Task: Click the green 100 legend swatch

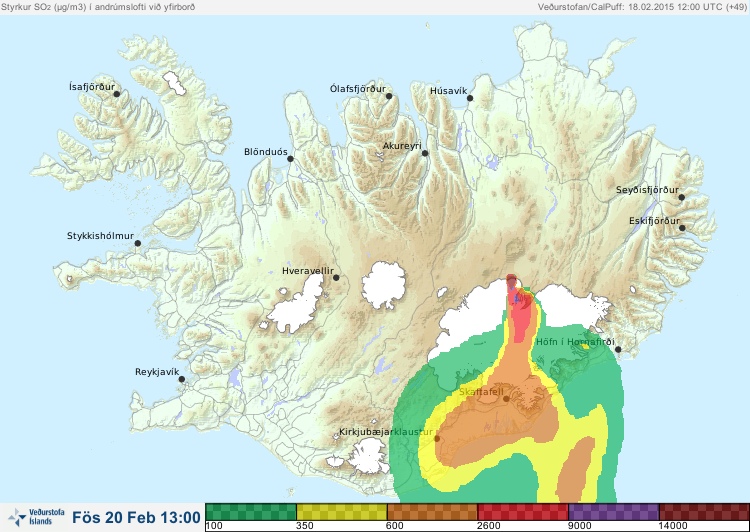Action: point(251,512)
